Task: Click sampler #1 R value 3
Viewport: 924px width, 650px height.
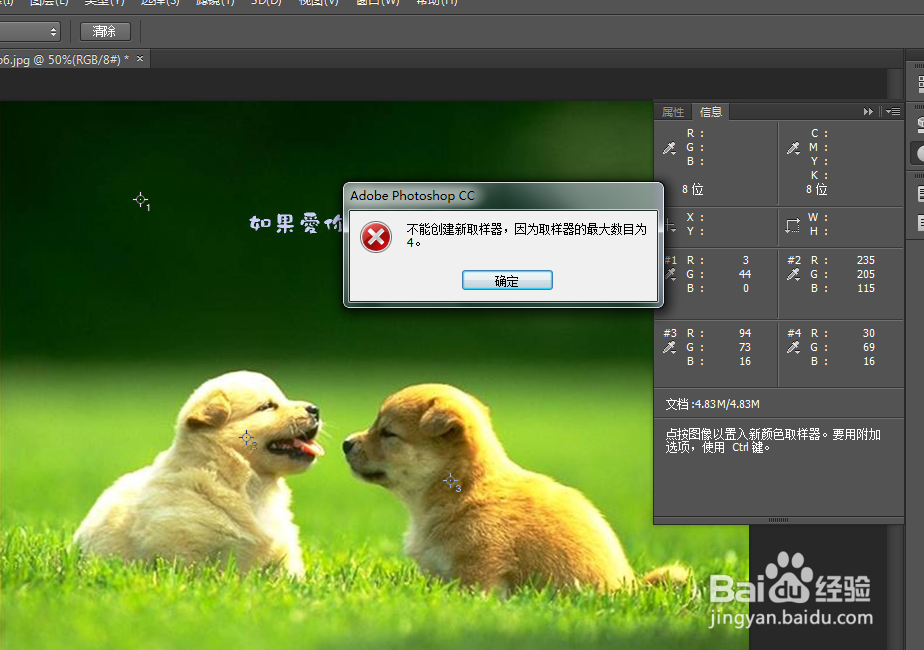Action: pyautogui.click(x=745, y=260)
